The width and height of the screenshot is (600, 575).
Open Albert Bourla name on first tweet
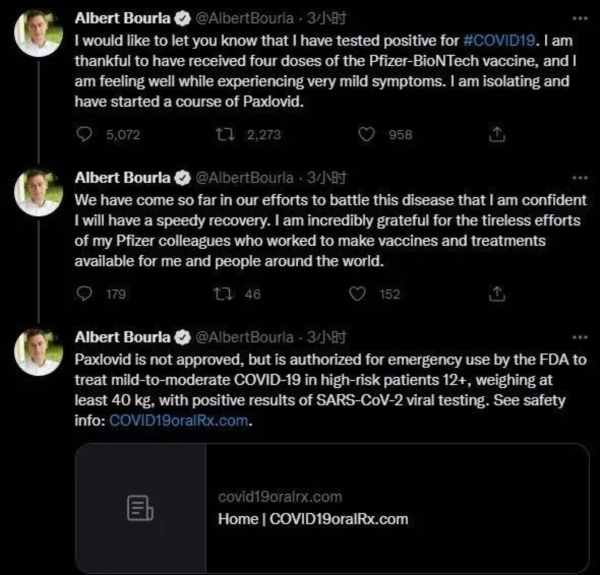[x=122, y=19]
